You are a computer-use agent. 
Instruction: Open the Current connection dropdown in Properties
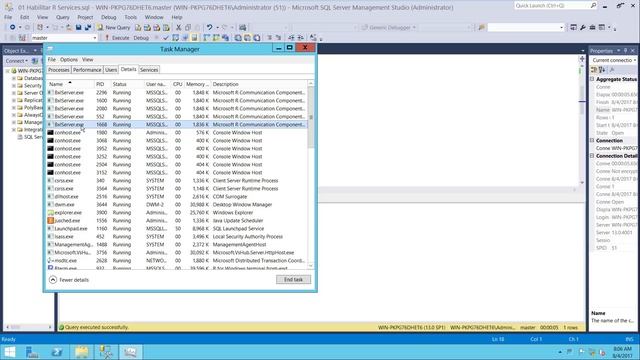click(x=635, y=60)
